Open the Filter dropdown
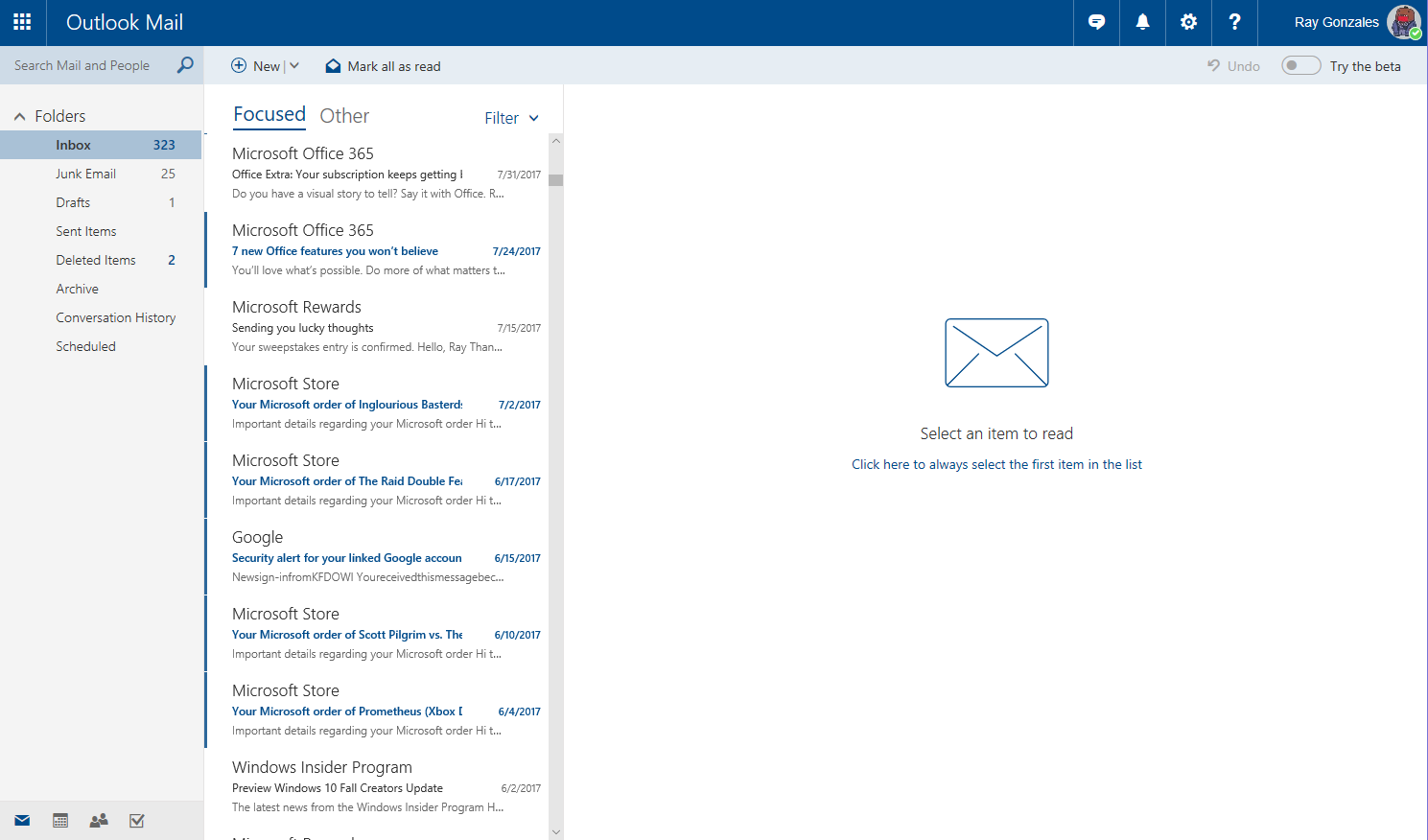Image resolution: width=1428 pixels, height=840 pixels. point(511,118)
